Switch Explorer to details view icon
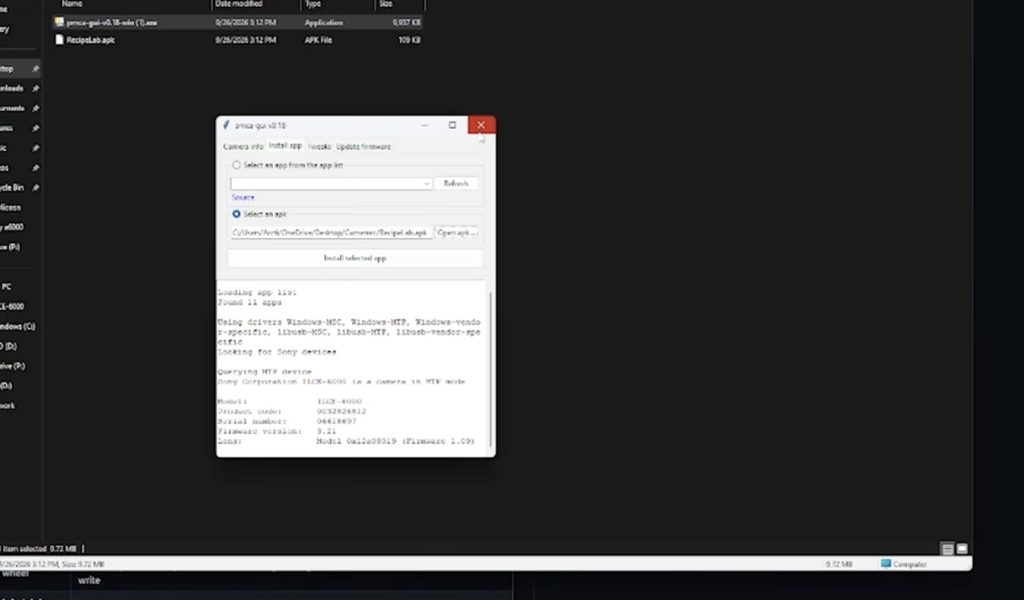The width and height of the screenshot is (1024, 600). click(x=948, y=549)
